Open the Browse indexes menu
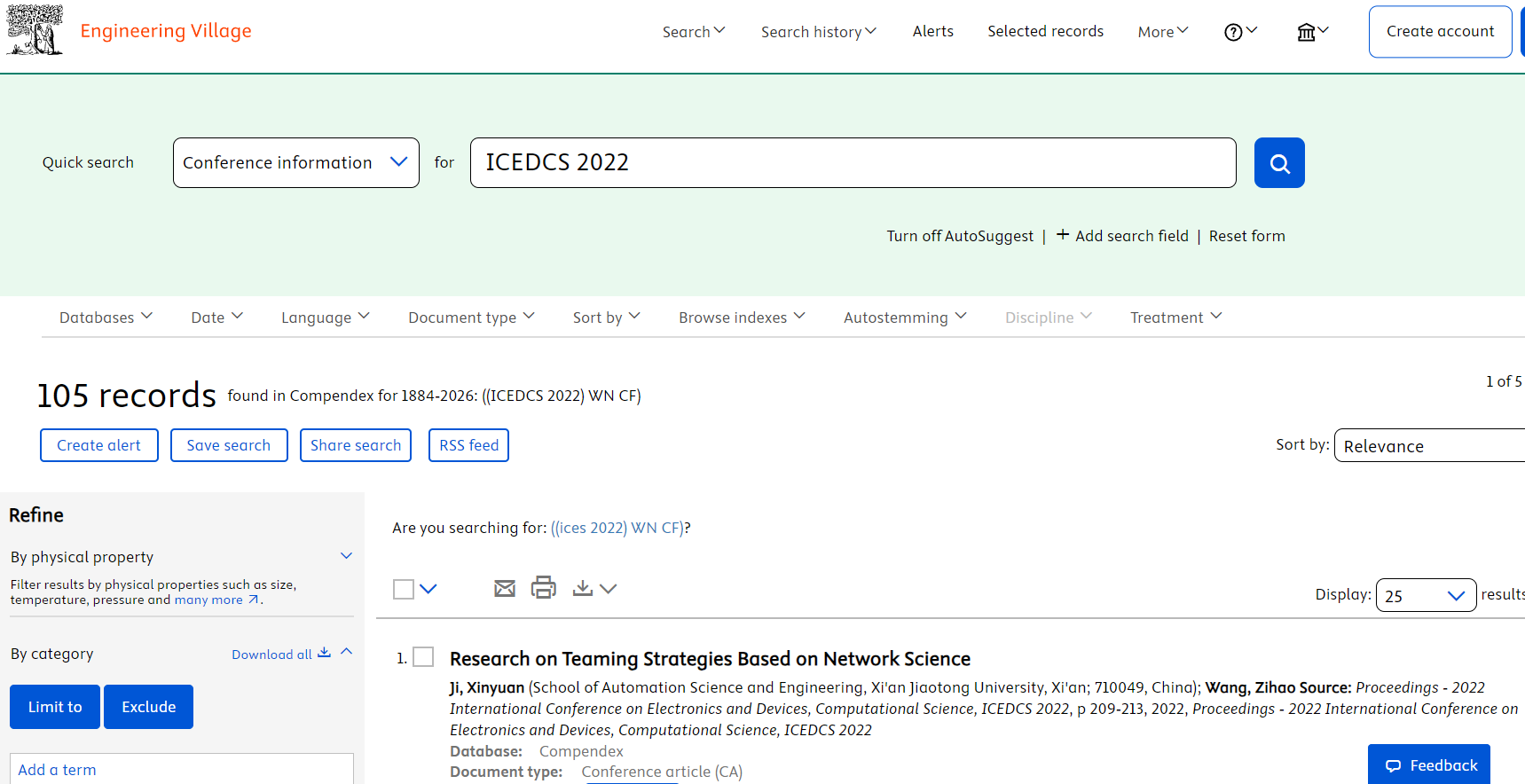Screen dimensions: 1525x784 (x=742, y=318)
